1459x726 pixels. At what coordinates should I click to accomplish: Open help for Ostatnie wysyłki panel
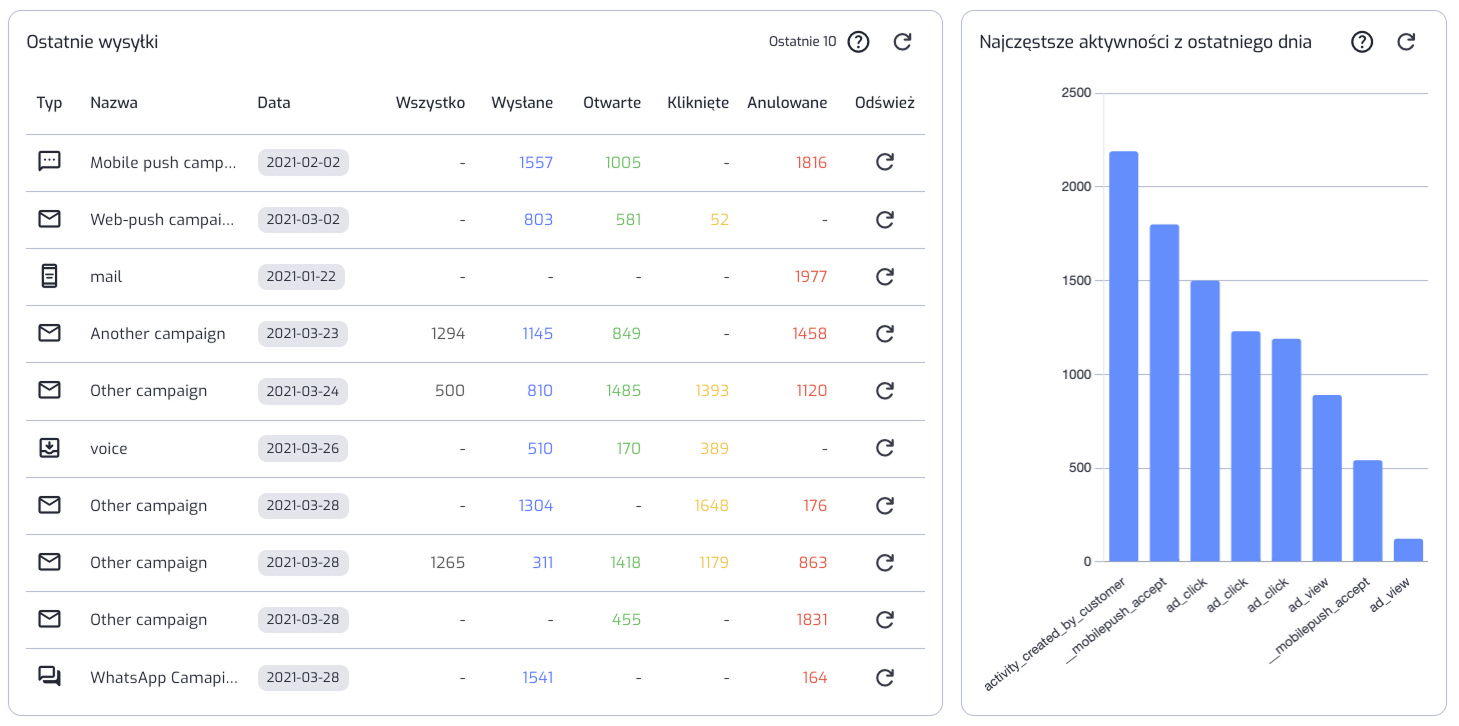click(x=858, y=42)
